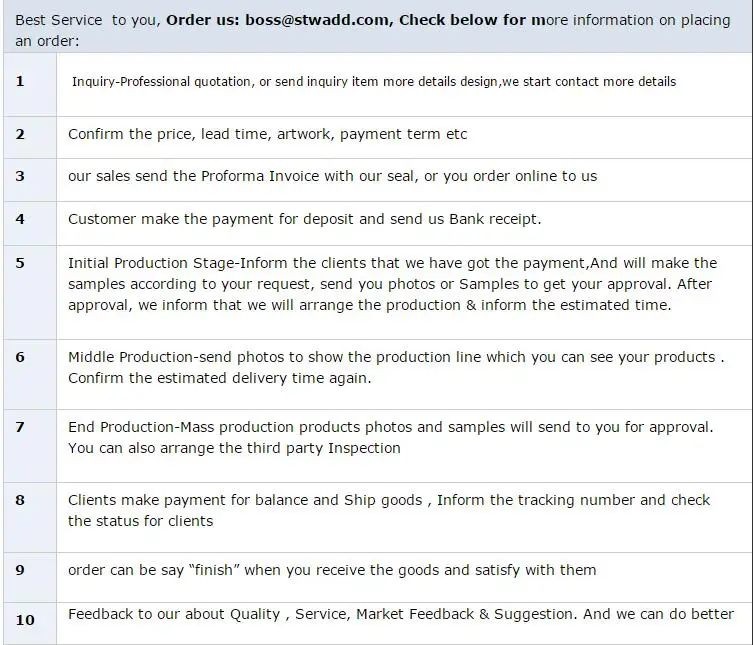Click the 'Inquiry-Professional quotation' row text
The width and height of the screenshot is (754, 645).
[374, 82]
